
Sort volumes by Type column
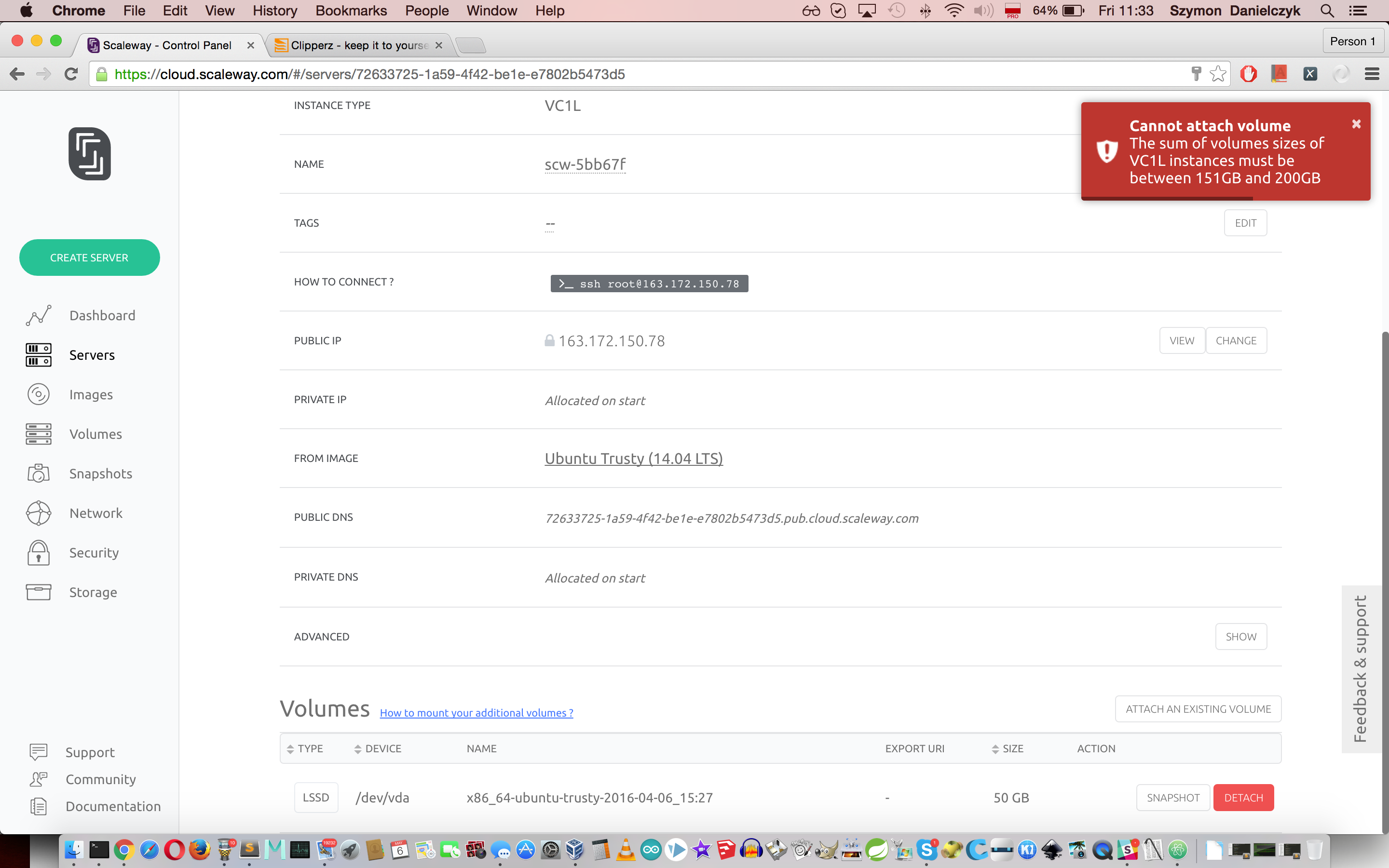tap(305, 748)
